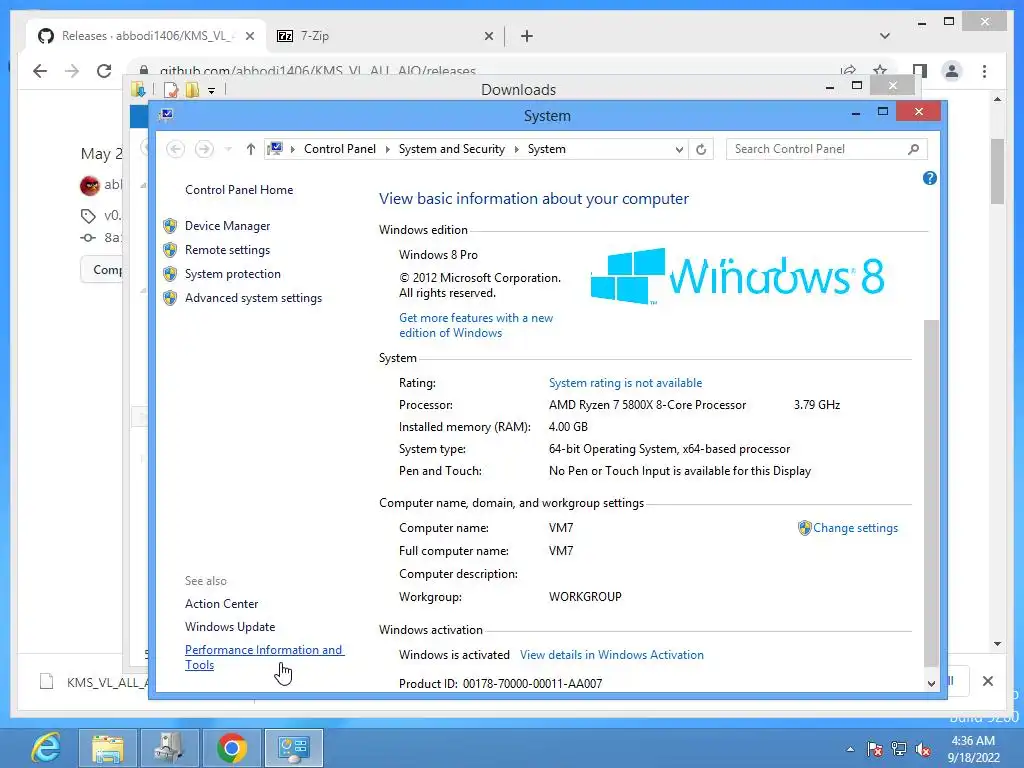Open System protection link

coord(232,274)
